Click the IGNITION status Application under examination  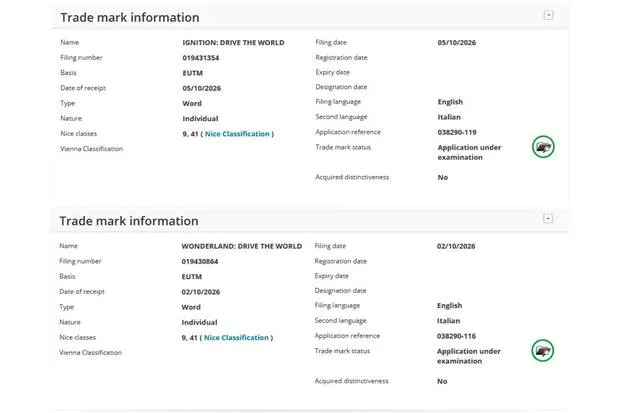coord(469,152)
